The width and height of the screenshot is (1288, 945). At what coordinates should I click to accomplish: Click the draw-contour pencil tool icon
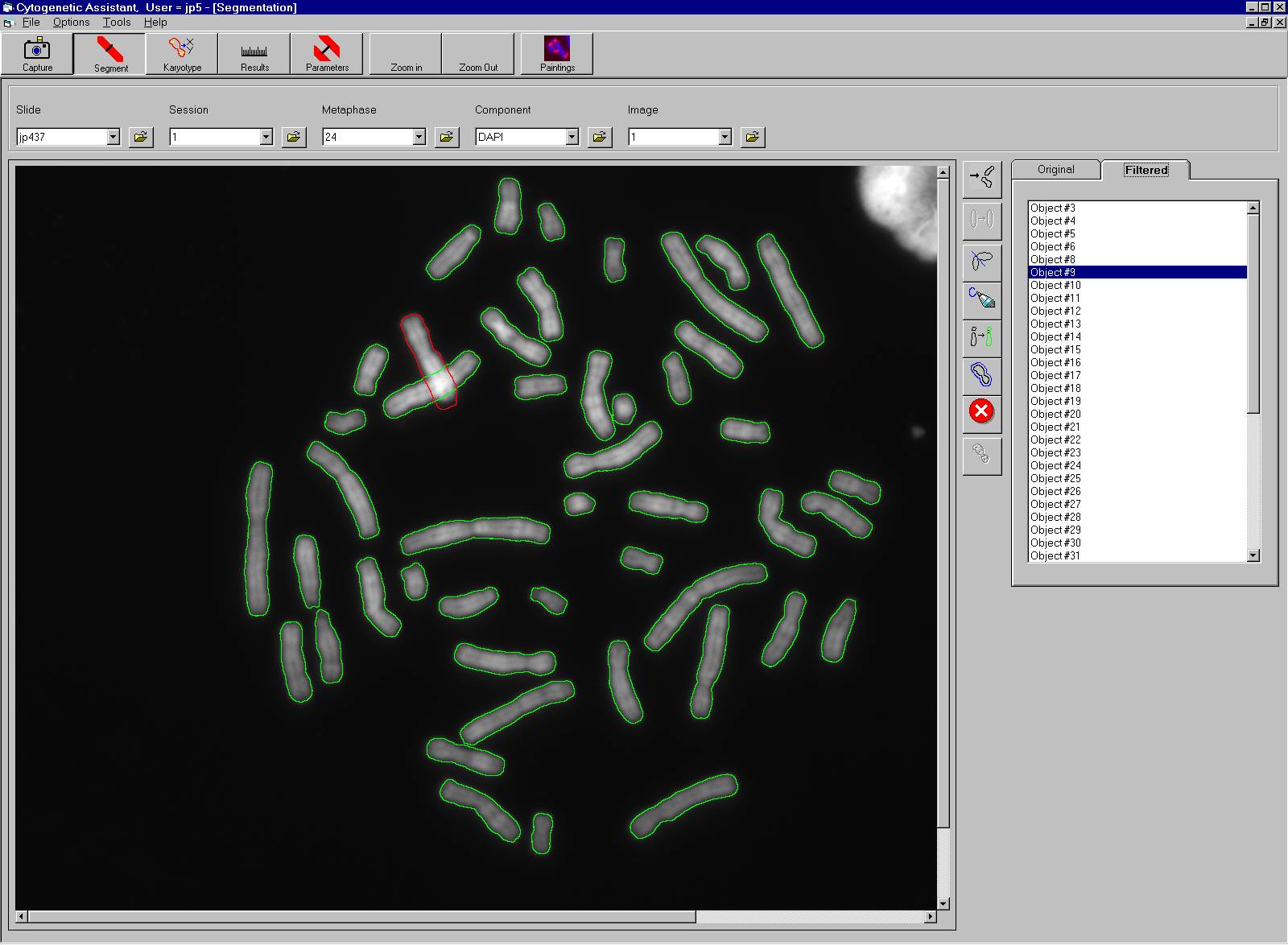click(x=982, y=299)
